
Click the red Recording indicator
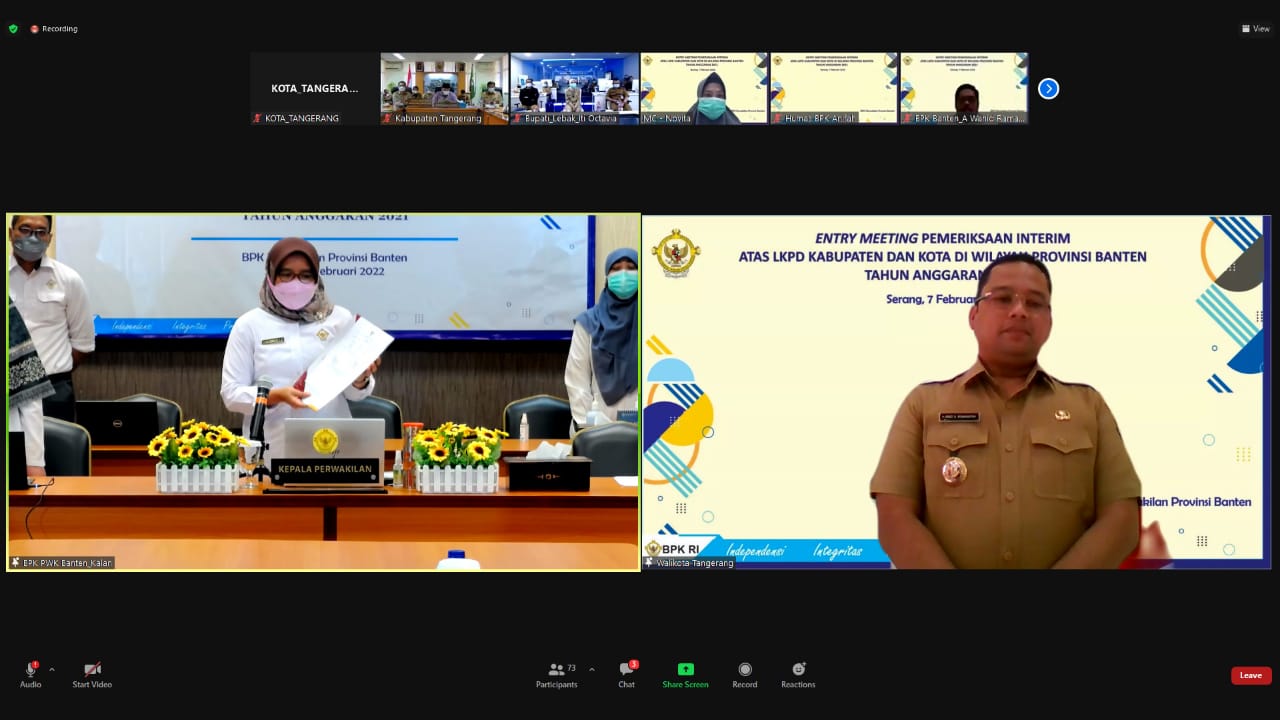(x=54, y=29)
